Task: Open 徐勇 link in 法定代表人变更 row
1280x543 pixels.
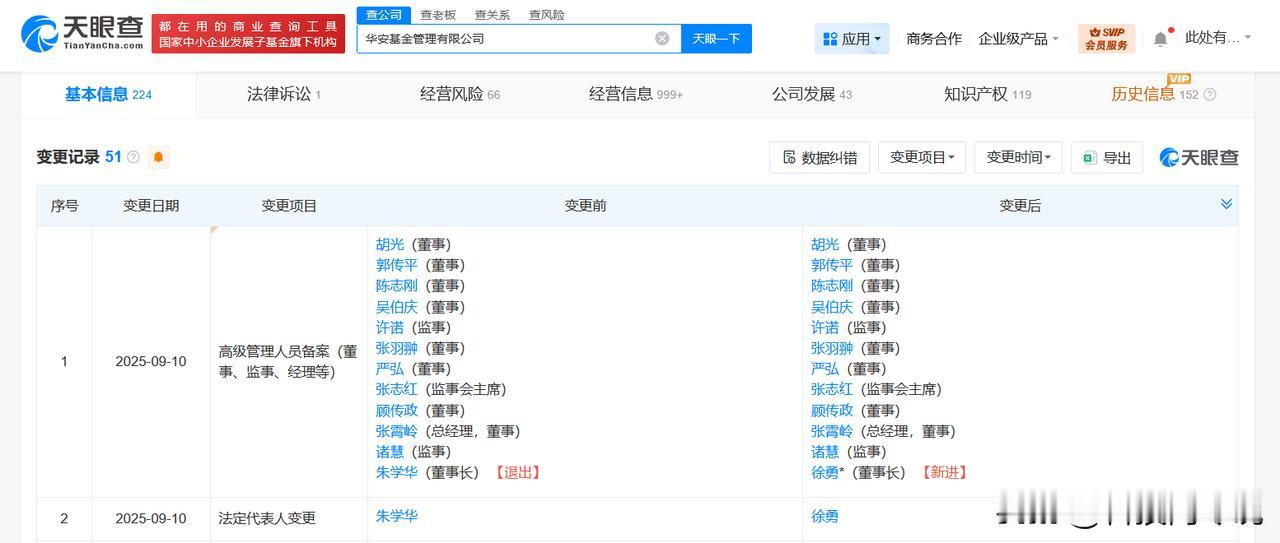Action: tap(825, 517)
